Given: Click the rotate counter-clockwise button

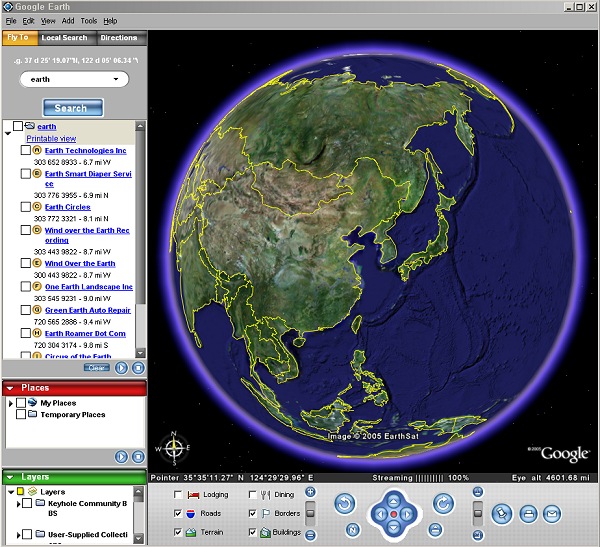Looking at the screenshot, I should pos(345,503).
